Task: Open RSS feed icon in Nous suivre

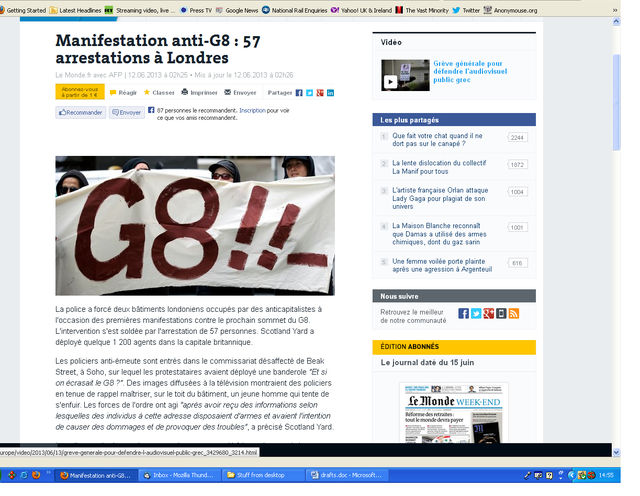Action: pyautogui.click(x=514, y=313)
